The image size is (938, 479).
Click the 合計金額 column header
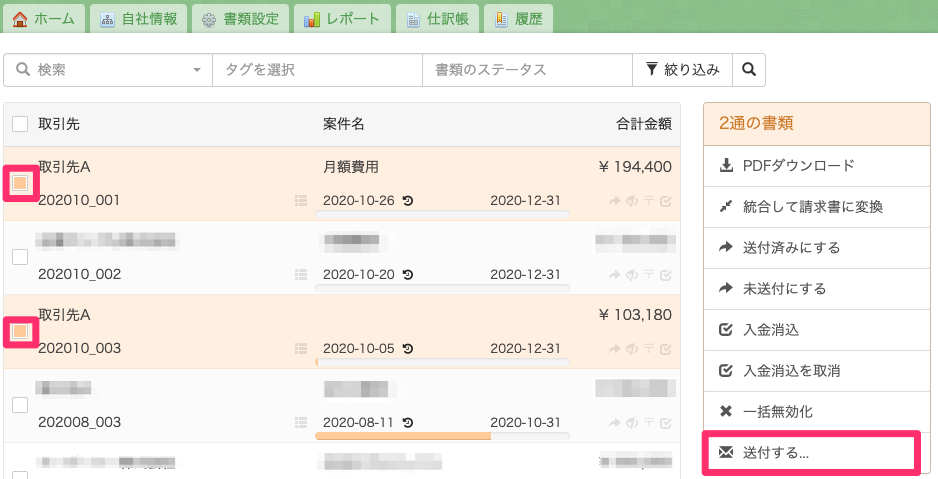(x=644, y=124)
